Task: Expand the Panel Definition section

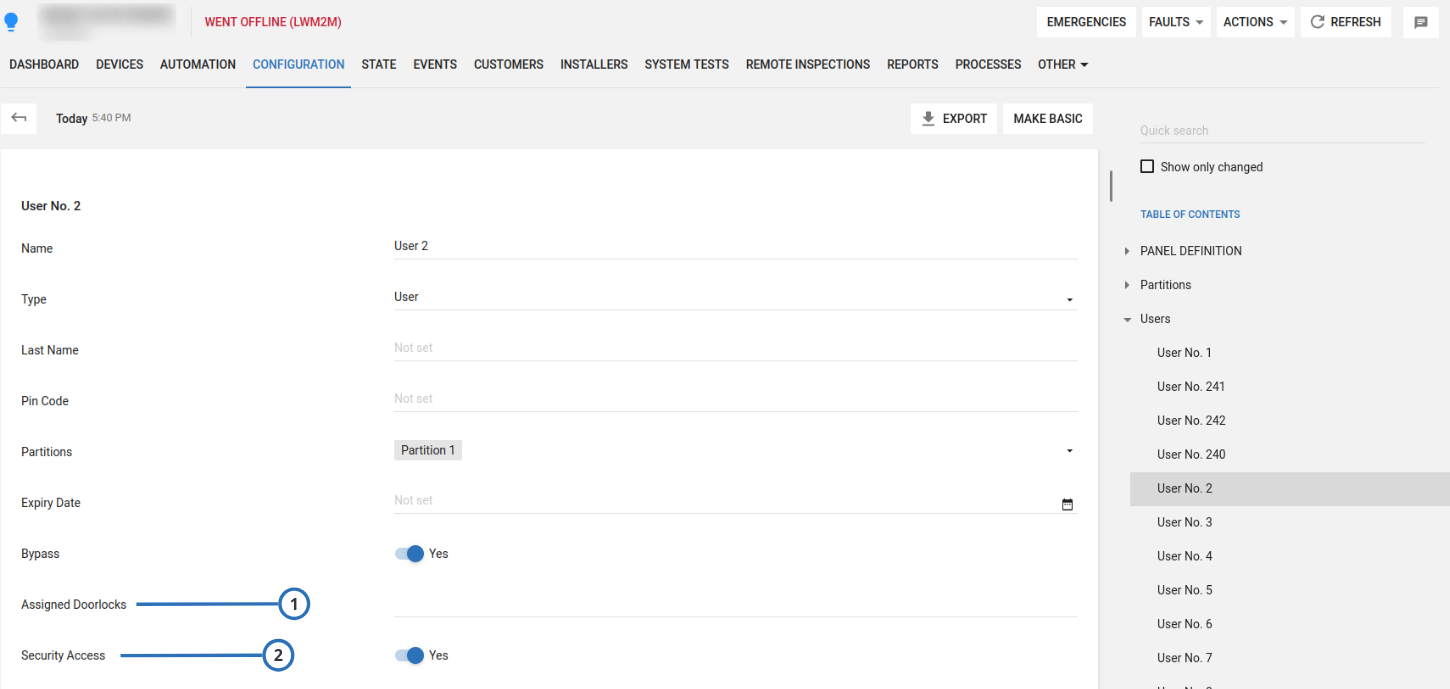Action: tap(1127, 251)
